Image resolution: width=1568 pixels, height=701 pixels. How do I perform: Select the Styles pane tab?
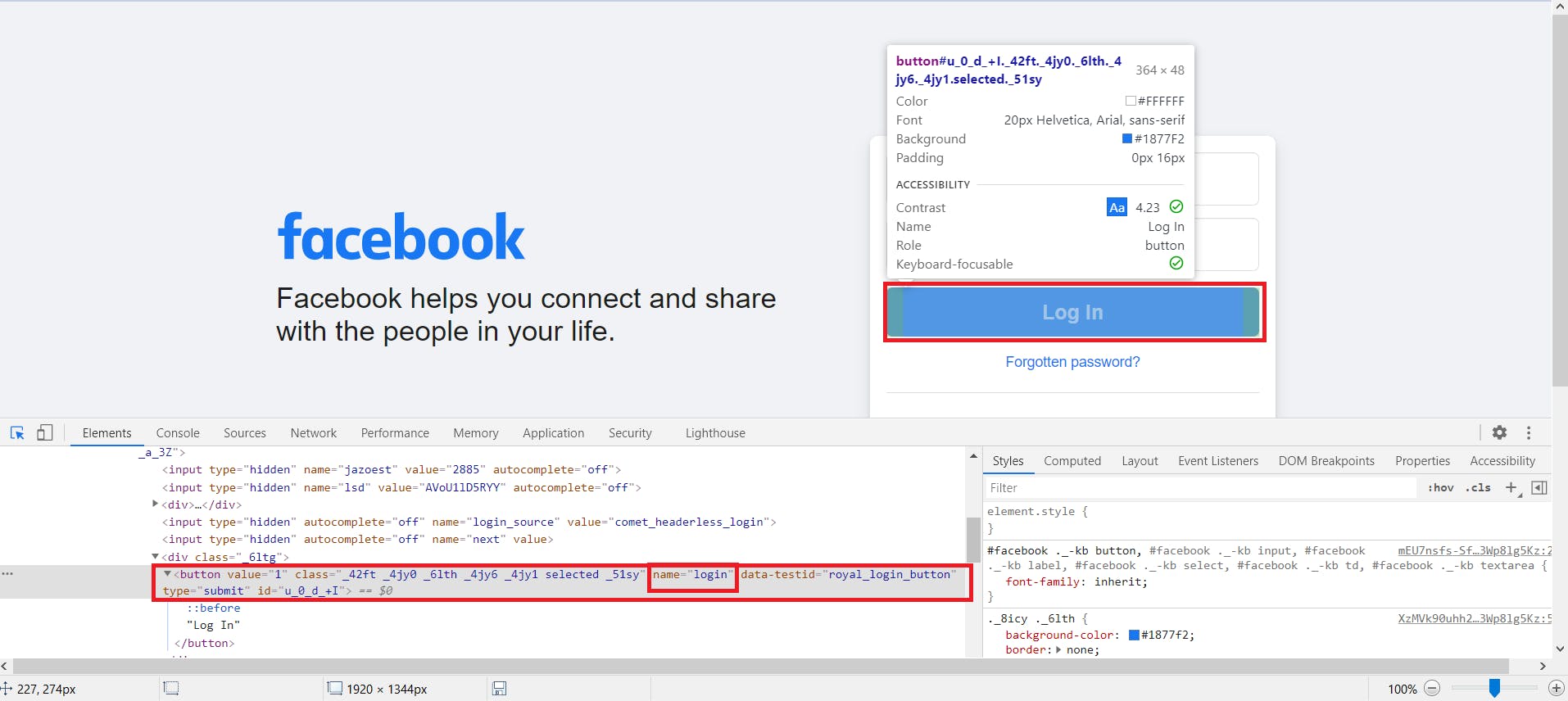point(1008,461)
